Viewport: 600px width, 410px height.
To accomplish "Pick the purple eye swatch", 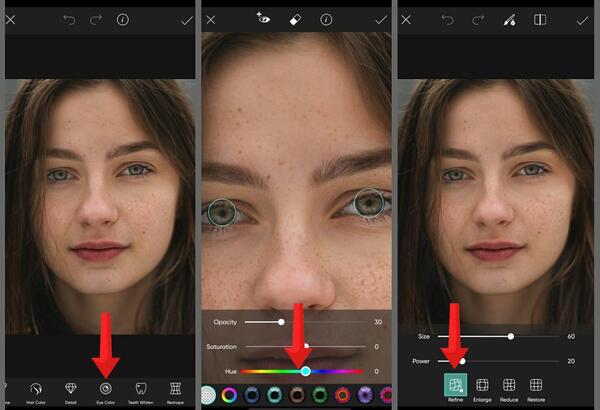I will (365, 395).
